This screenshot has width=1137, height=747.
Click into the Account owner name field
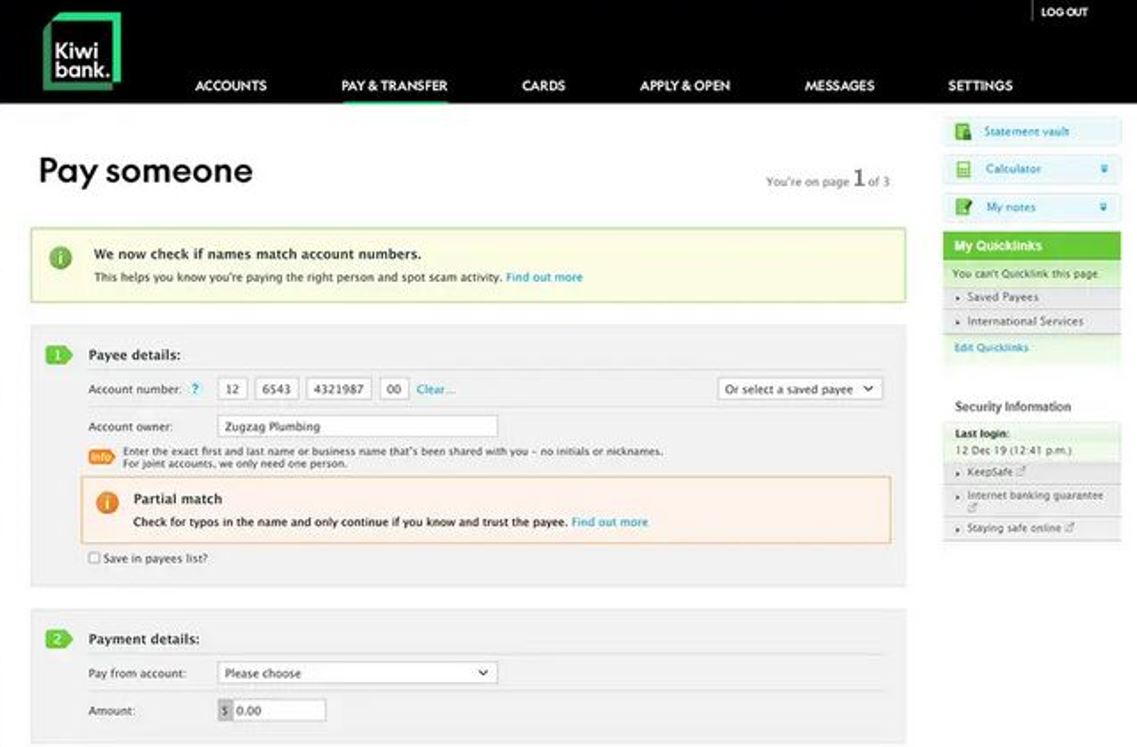coord(357,427)
